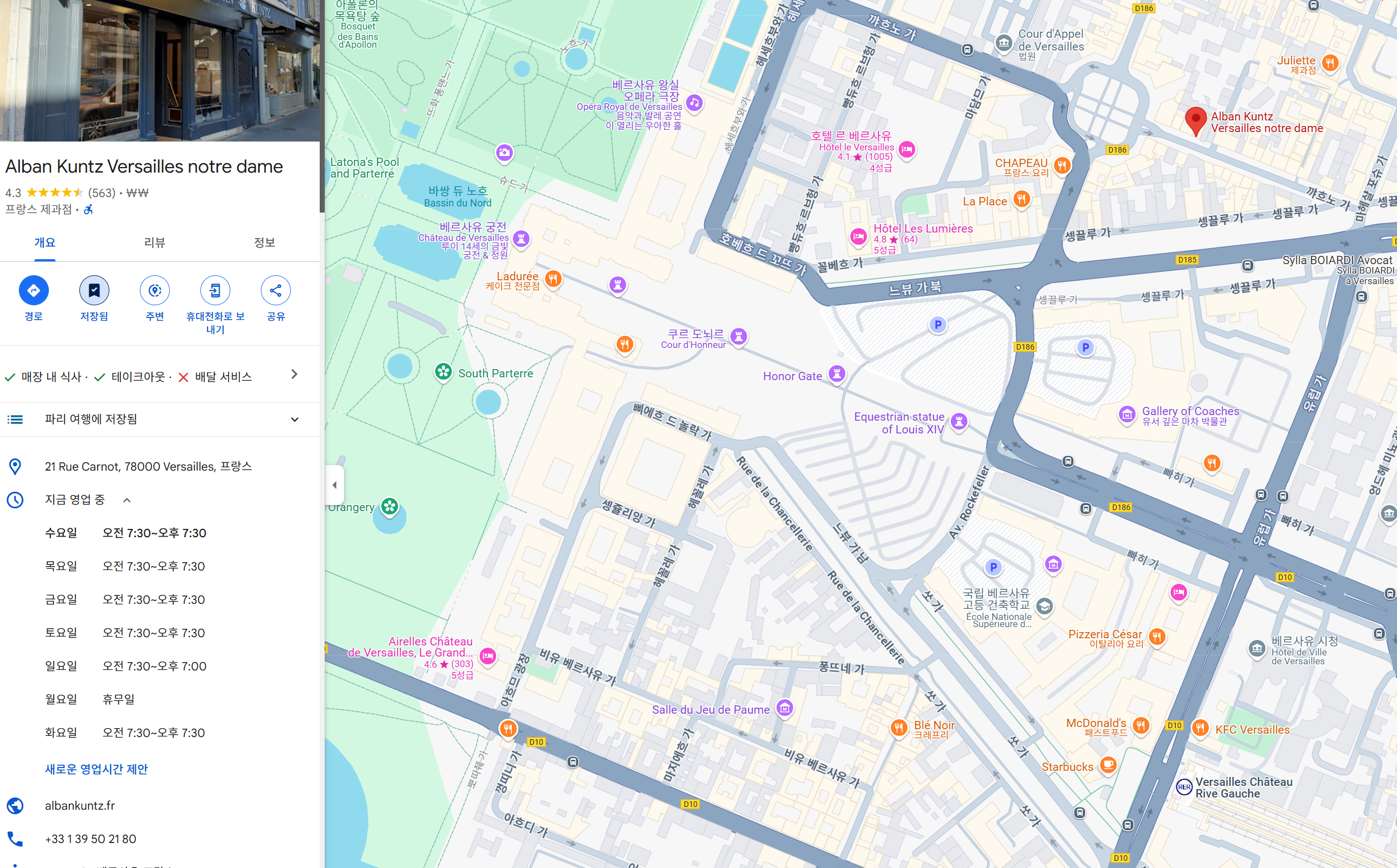Click the KFC Versailles marker
Screen dimensions: 1397x868
point(1200,729)
